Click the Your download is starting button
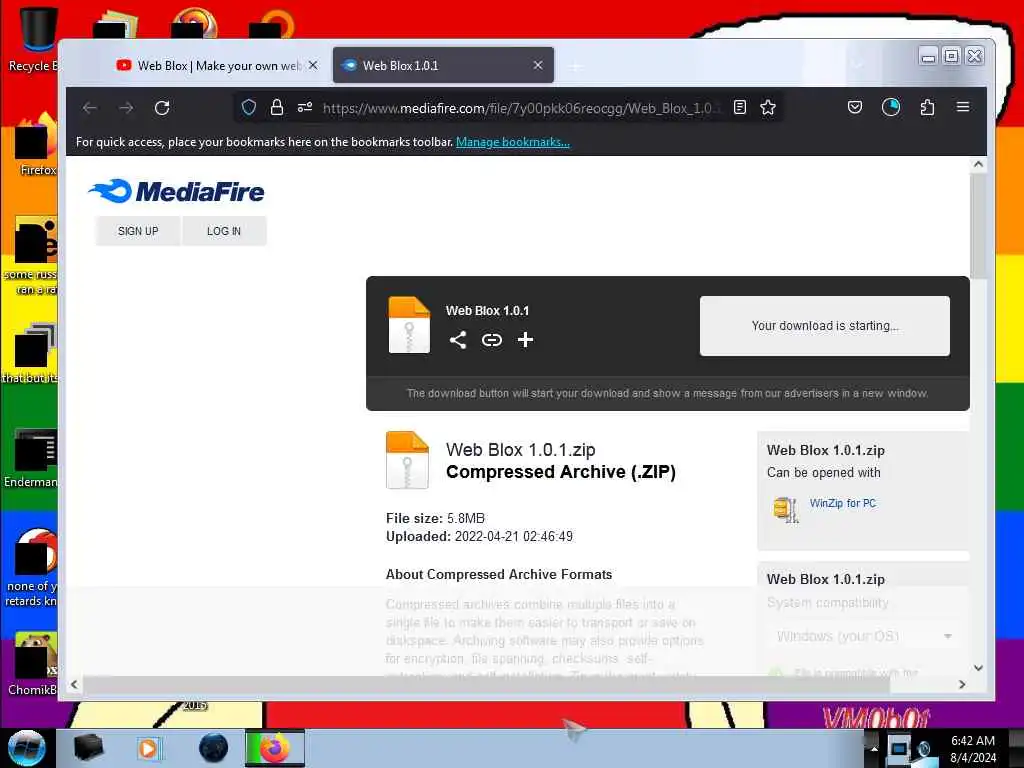Screen dimensions: 1024x768 coord(825,326)
